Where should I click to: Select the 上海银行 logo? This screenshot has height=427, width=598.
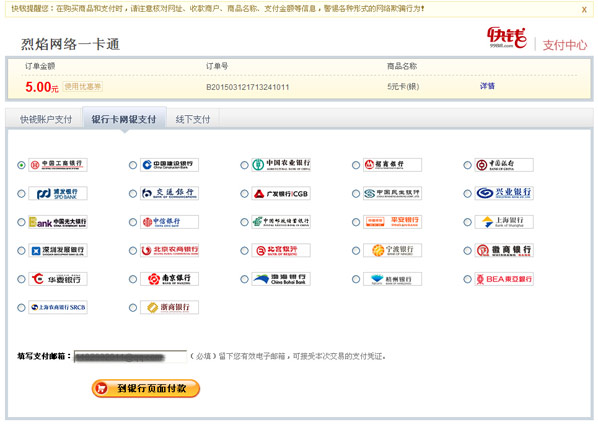[x=504, y=222]
